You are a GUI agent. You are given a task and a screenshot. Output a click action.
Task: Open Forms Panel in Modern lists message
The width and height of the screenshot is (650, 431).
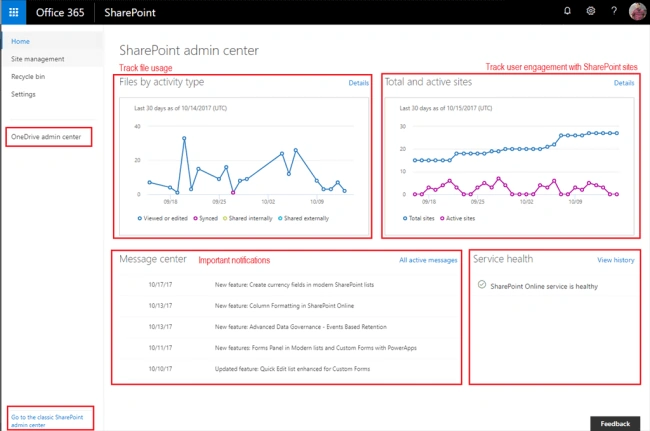[x=315, y=348]
